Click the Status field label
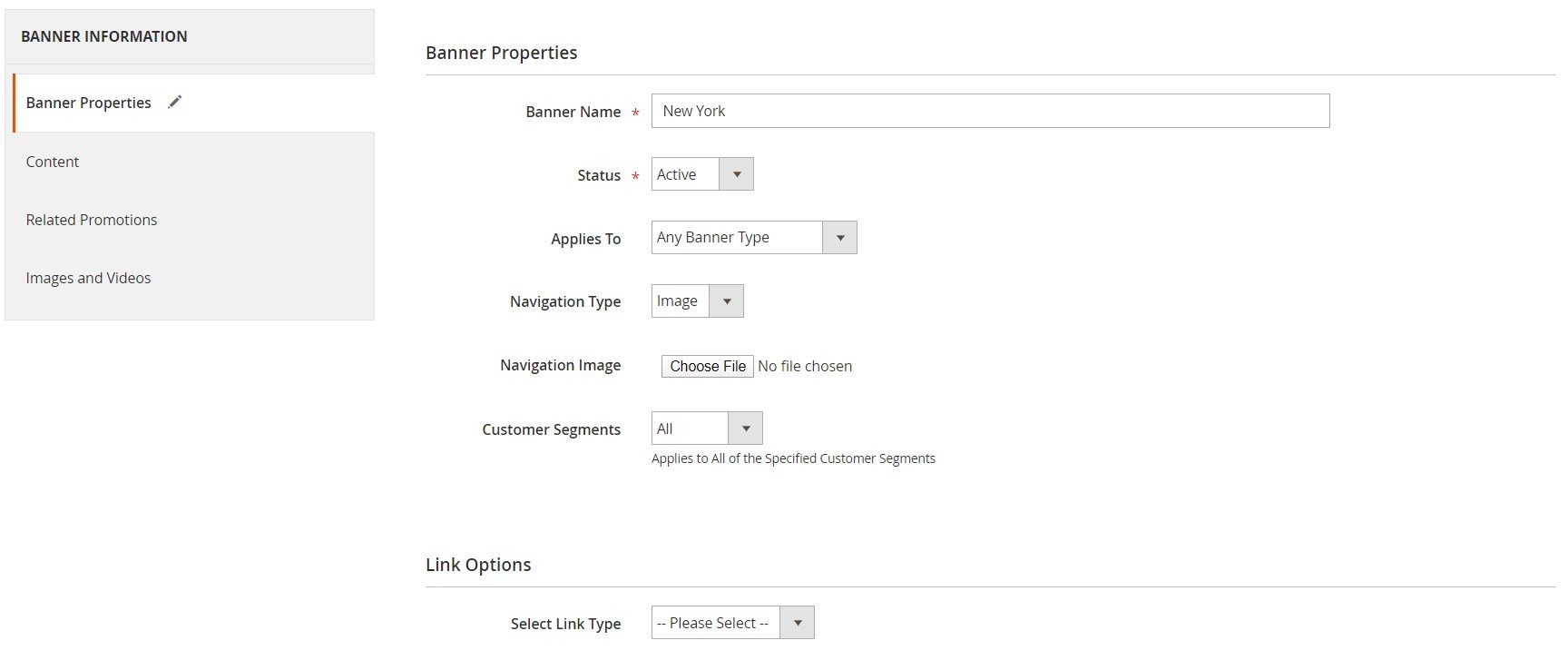The width and height of the screenshot is (1568, 670). coord(599,175)
